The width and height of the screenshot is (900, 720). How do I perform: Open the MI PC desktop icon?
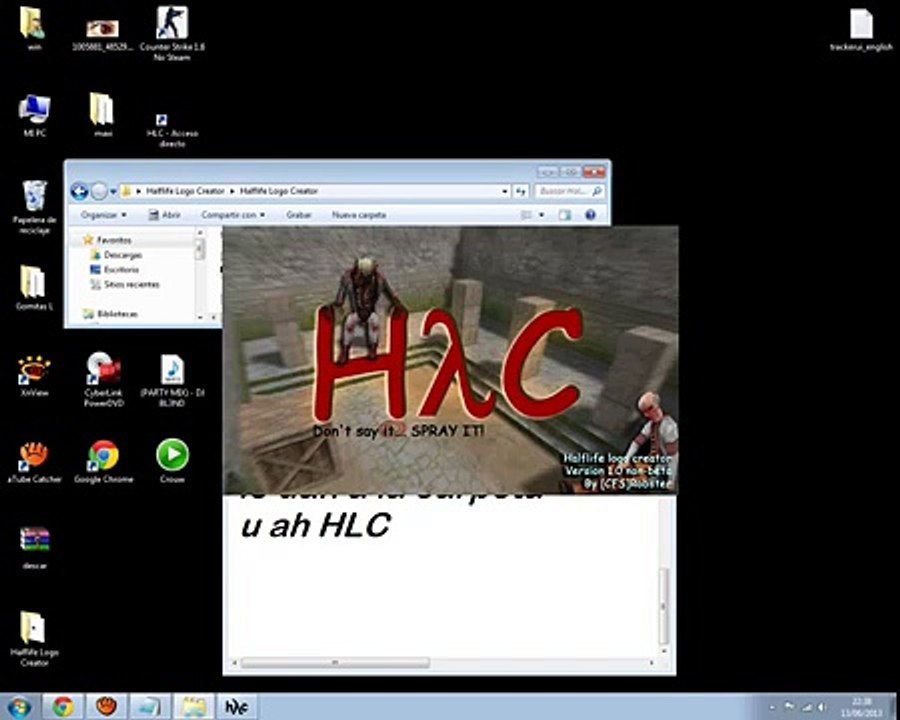coord(34,115)
